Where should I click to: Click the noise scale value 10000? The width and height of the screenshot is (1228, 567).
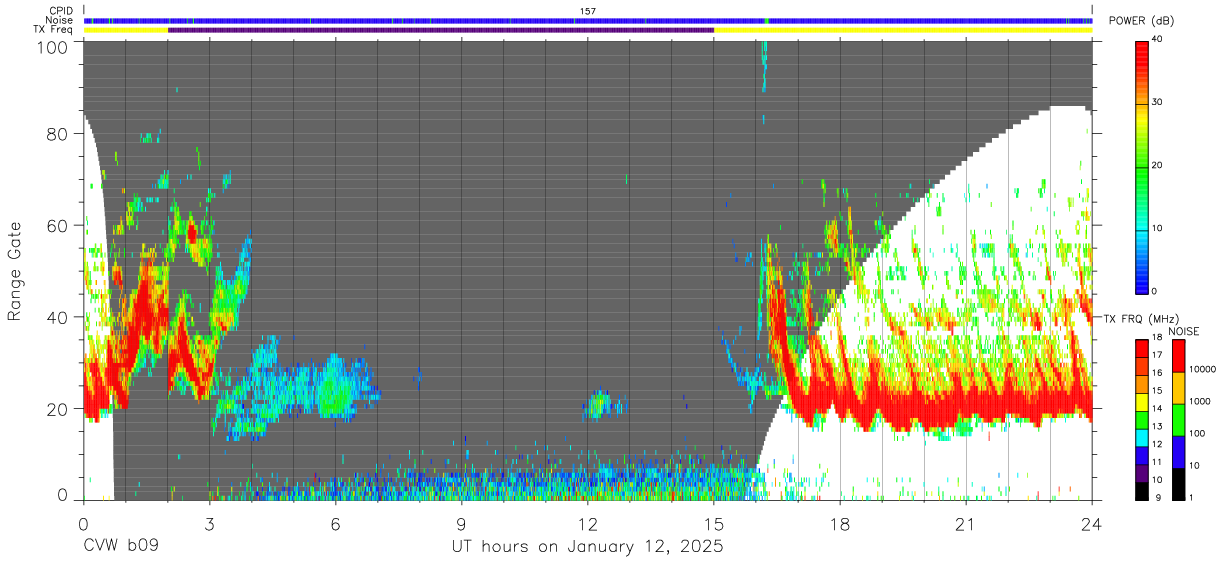coord(1202,369)
